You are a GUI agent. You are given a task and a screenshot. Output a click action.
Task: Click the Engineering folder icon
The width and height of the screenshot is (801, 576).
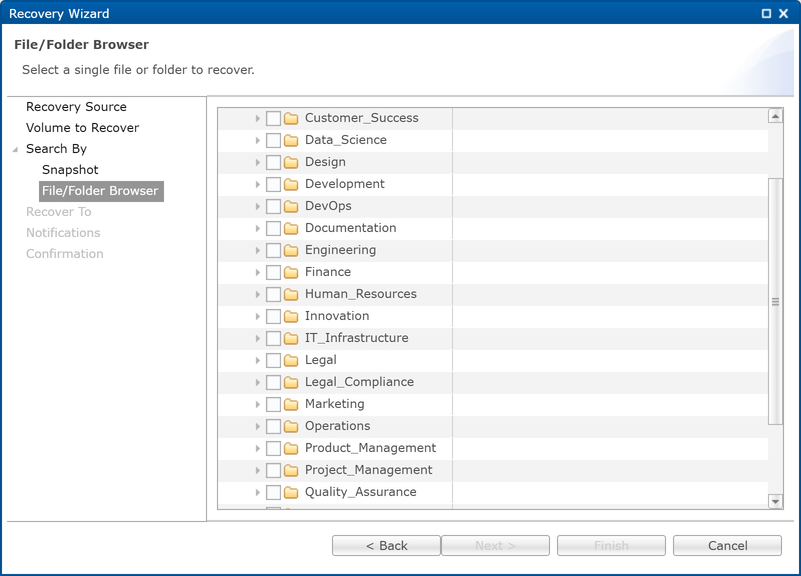tap(291, 250)
